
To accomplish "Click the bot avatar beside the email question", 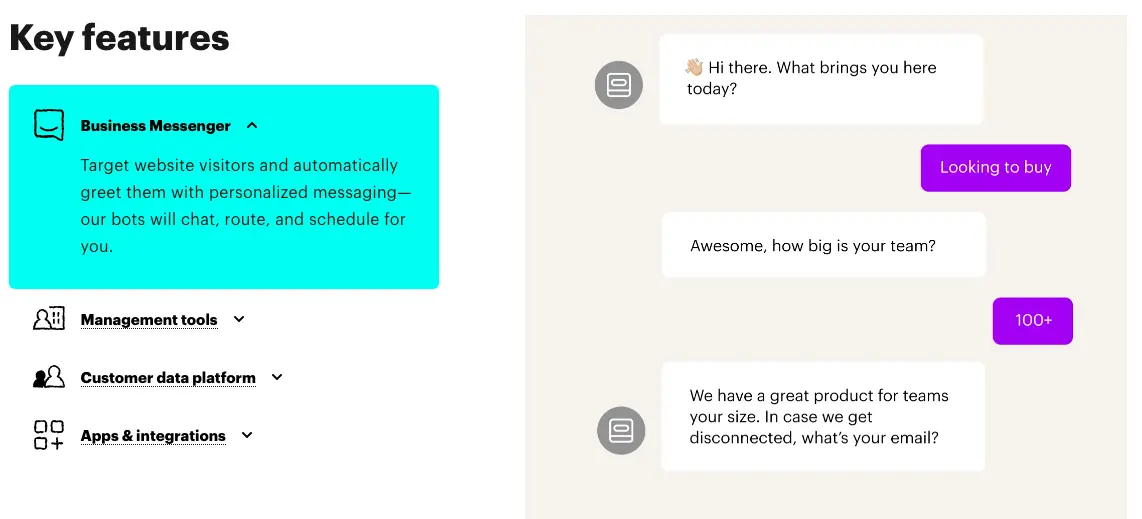I will 621,430.
